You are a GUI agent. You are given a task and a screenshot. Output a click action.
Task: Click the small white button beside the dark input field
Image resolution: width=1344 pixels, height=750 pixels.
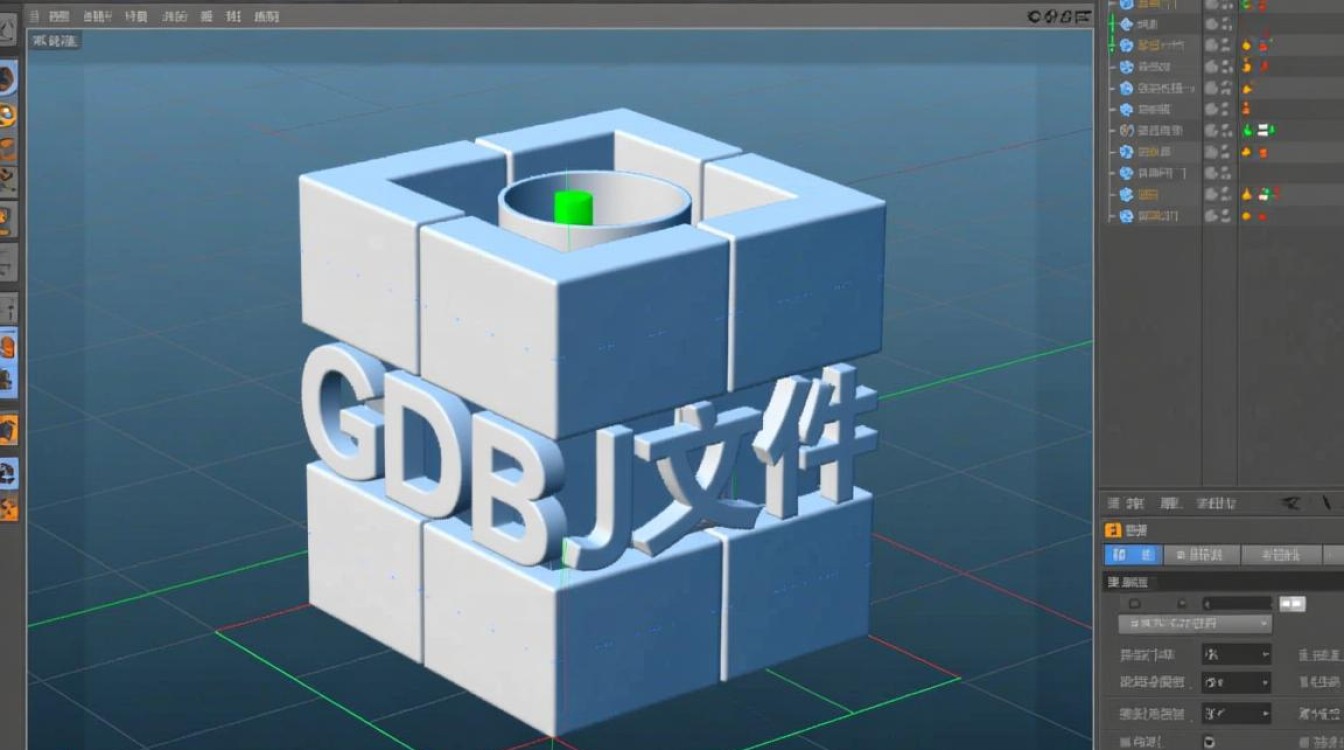click(1293, 603)
